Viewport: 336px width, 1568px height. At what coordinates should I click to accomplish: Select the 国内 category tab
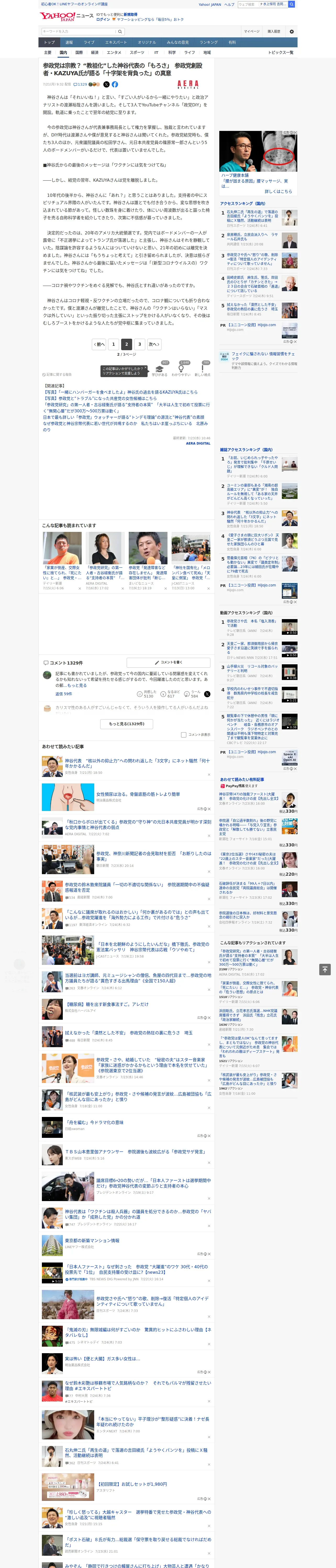(x=63, y=52)
